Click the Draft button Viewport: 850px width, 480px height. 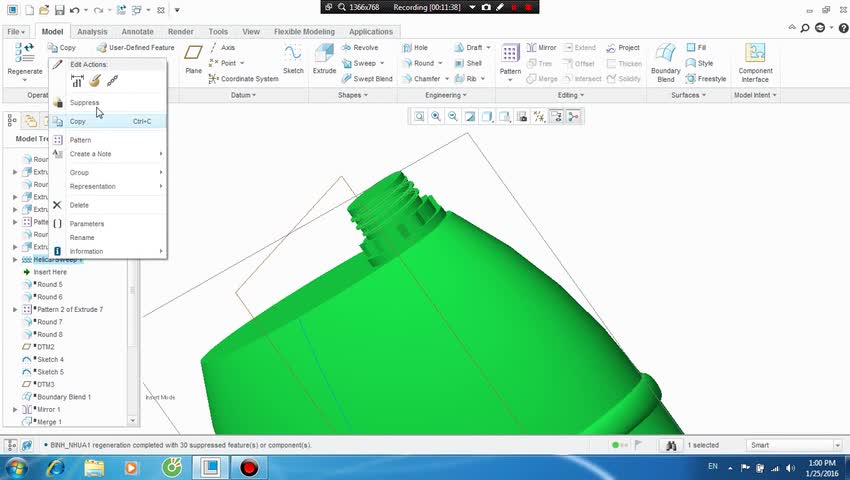[472, 48]
